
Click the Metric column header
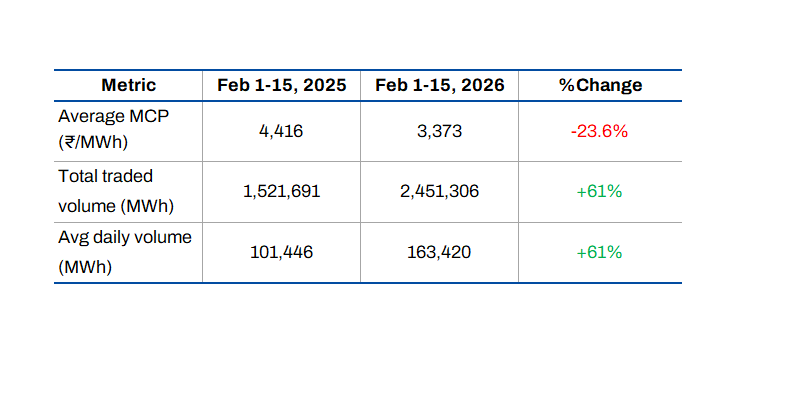[x=128, y=86]
